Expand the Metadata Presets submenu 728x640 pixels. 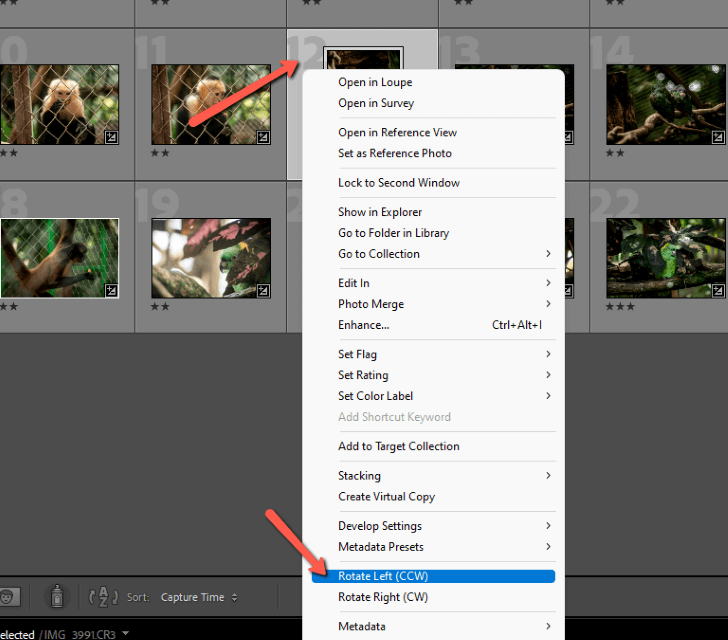[x=433, y=547]
